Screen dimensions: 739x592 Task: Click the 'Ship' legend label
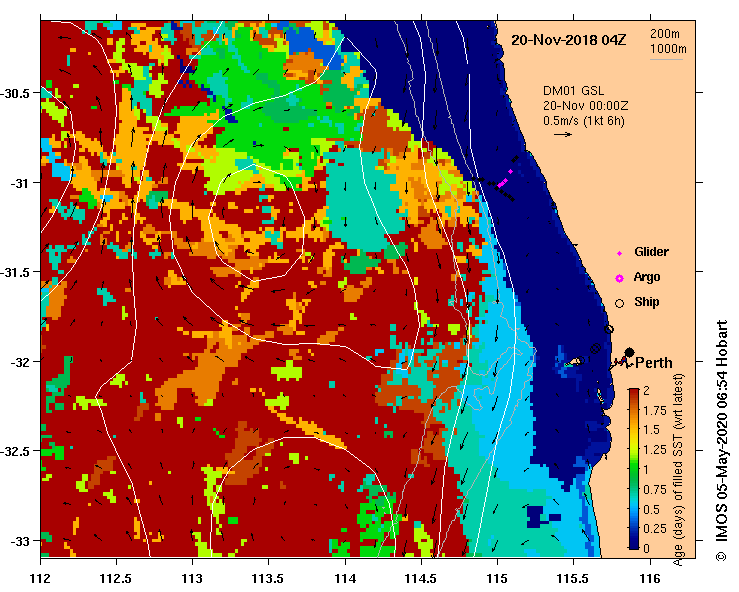point(647,302)
